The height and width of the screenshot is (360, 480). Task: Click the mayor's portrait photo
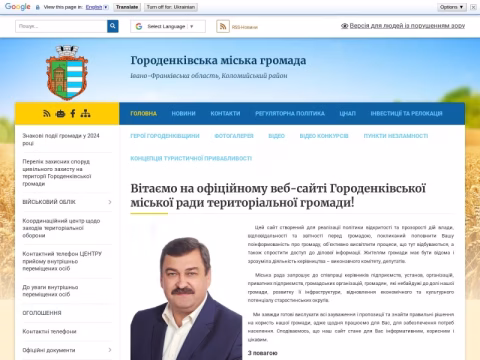tap(186, 292)
